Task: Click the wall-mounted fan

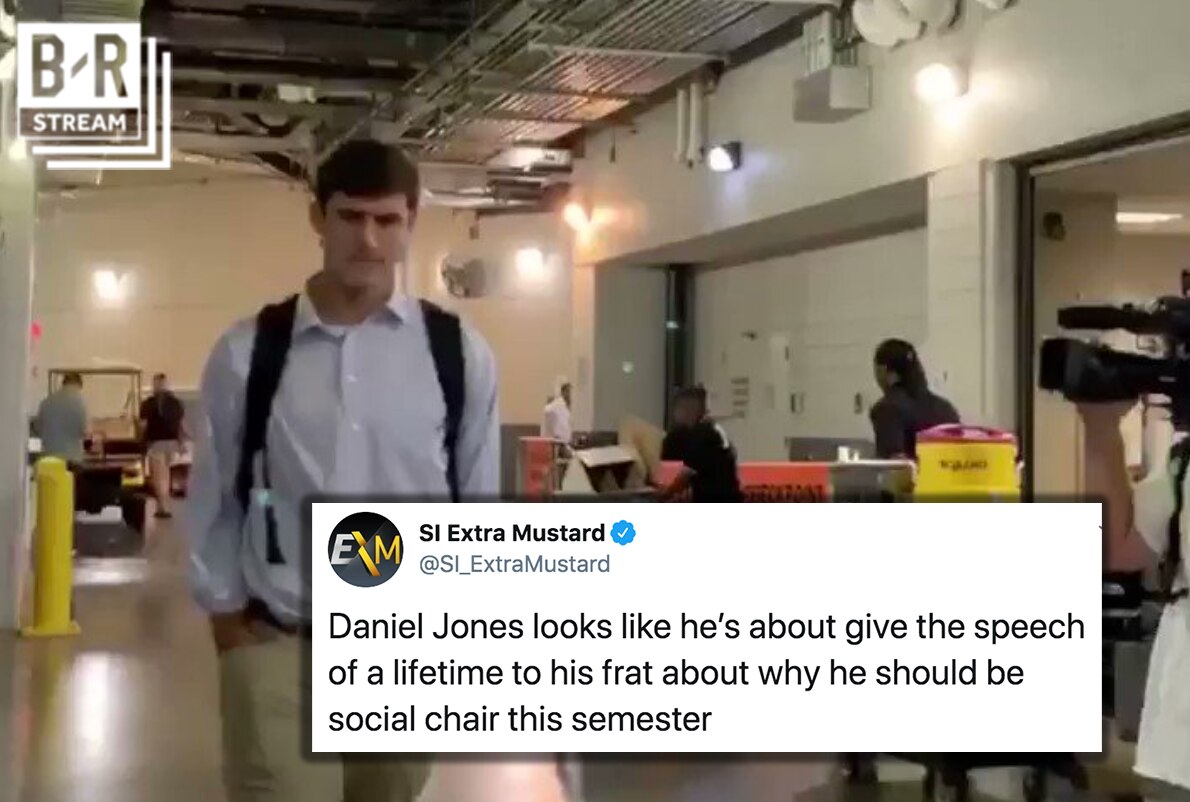Action: (464, 276)
